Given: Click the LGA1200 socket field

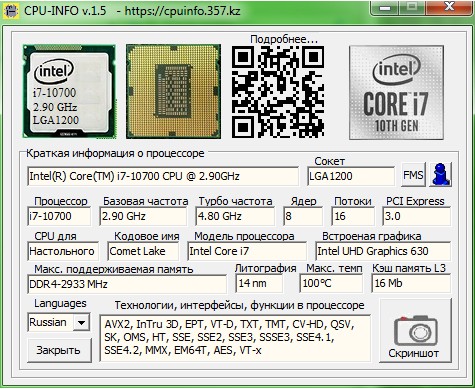Looking at the screenshot, I should 351,176.
